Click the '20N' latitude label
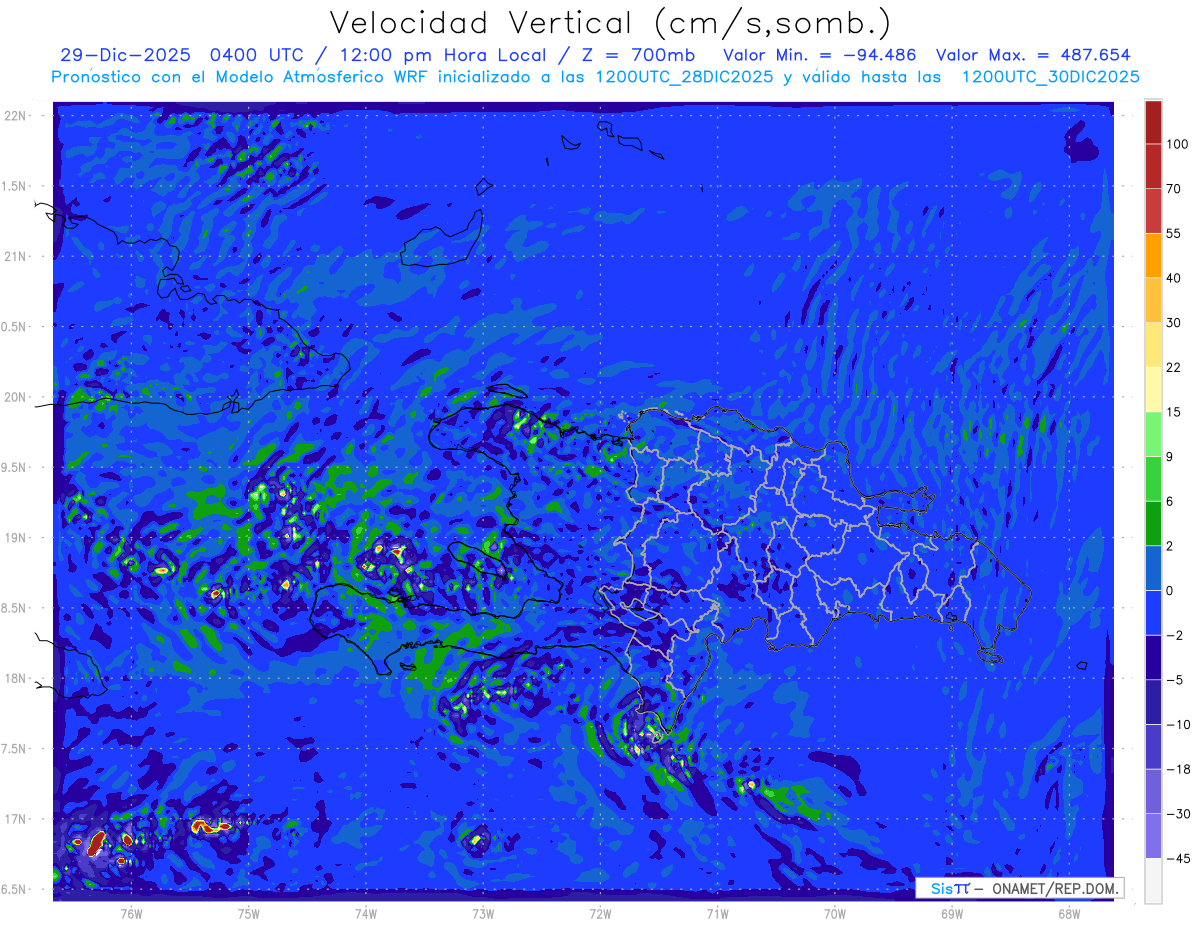Viewport: 1200px width, 927px height. point(16,397)
